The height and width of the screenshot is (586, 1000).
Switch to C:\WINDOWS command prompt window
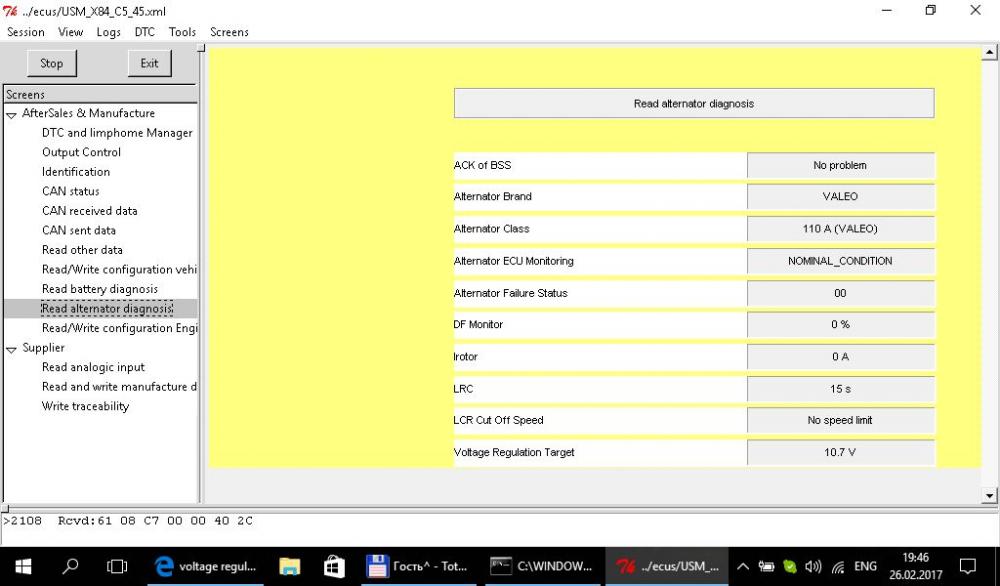click(541, 566)
